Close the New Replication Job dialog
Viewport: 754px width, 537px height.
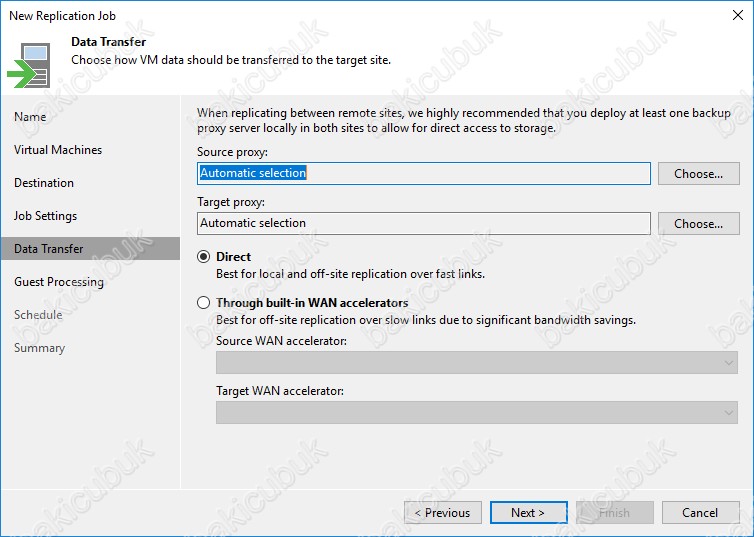(x=738, y=15)
